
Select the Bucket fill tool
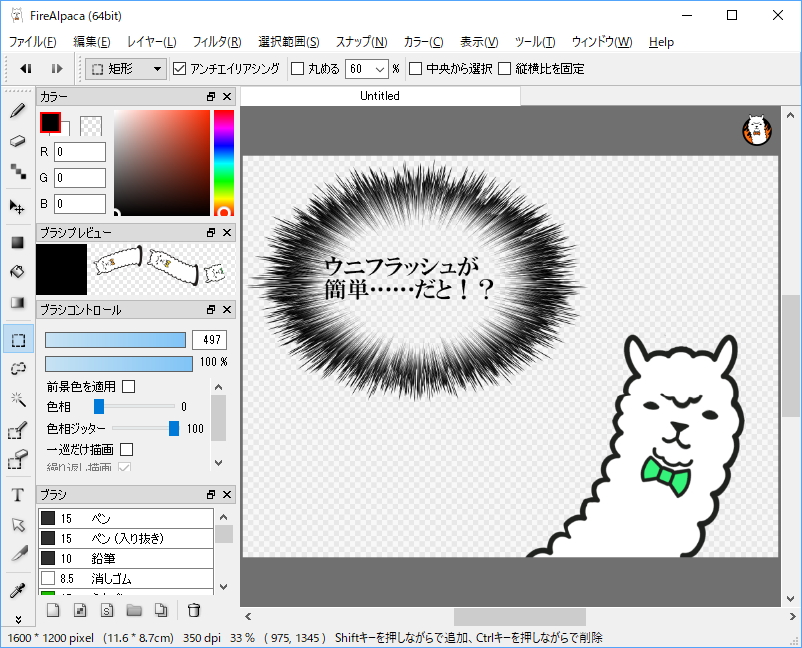pyautogui.click(x=18, y=272)
